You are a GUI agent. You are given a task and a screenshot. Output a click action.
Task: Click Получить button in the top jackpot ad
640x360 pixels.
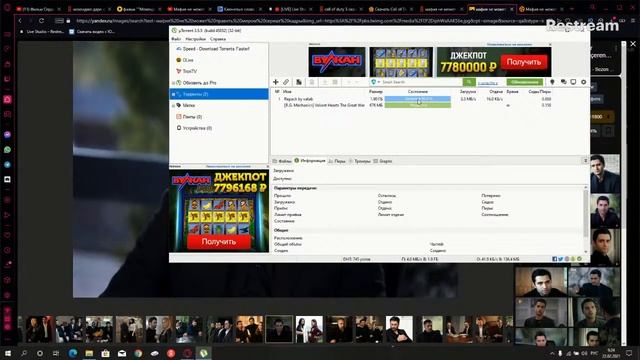click(523, 62)
